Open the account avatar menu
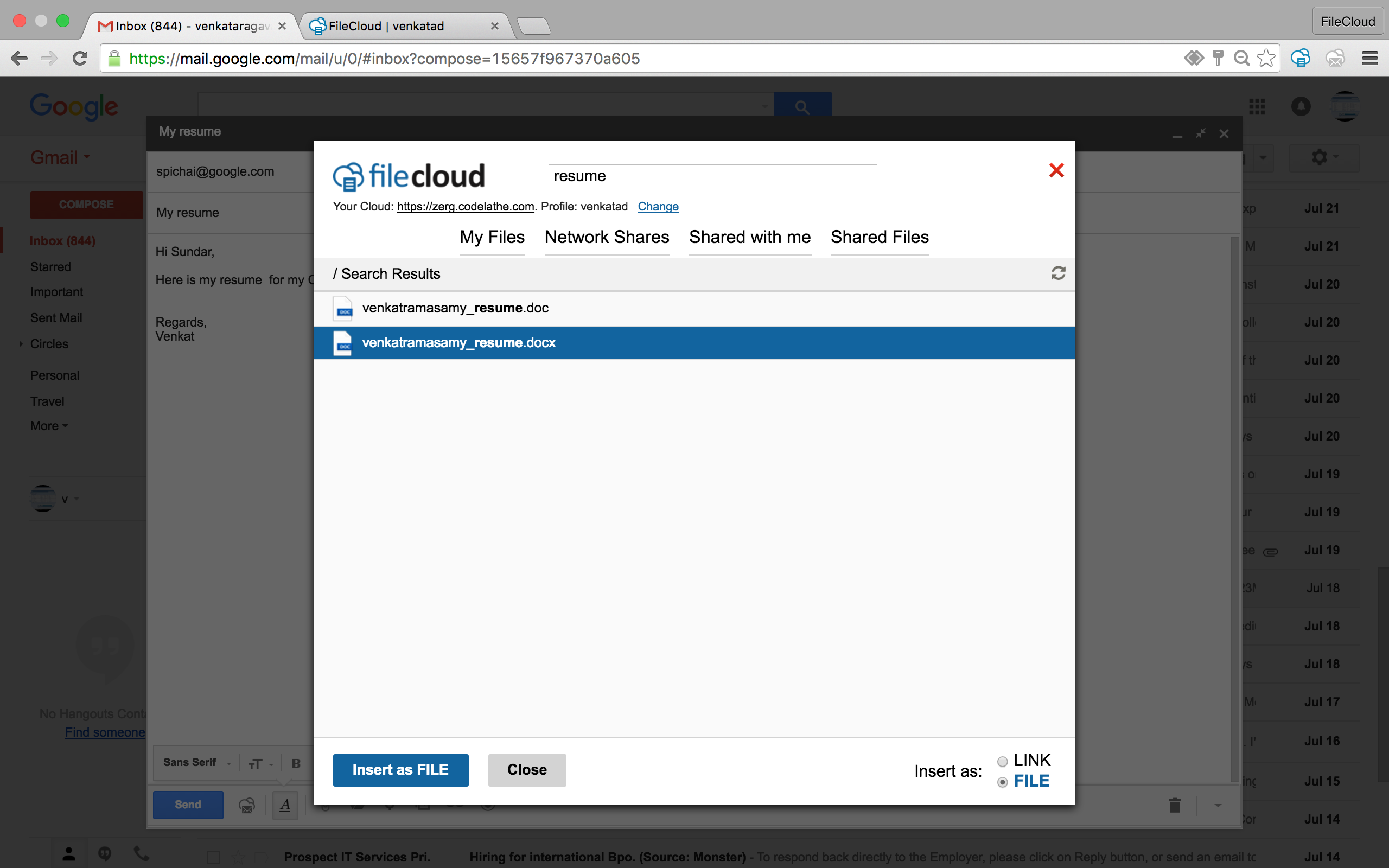 [1345, 106]
